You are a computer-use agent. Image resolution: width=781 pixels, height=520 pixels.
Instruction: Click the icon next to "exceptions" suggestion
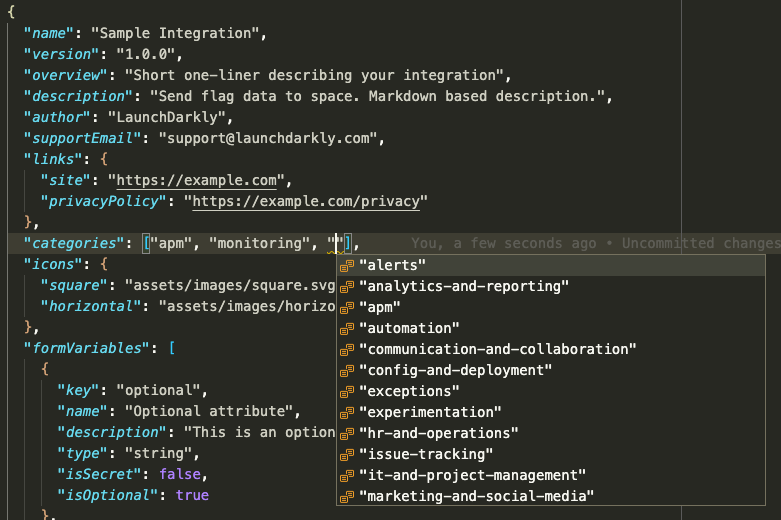(x=347, y=392)
